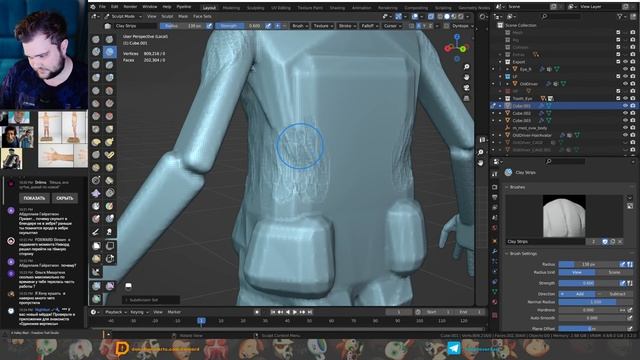Hide Cube.001 in the outliner
This screenshot has width=640, height=360.
[625, 106]
